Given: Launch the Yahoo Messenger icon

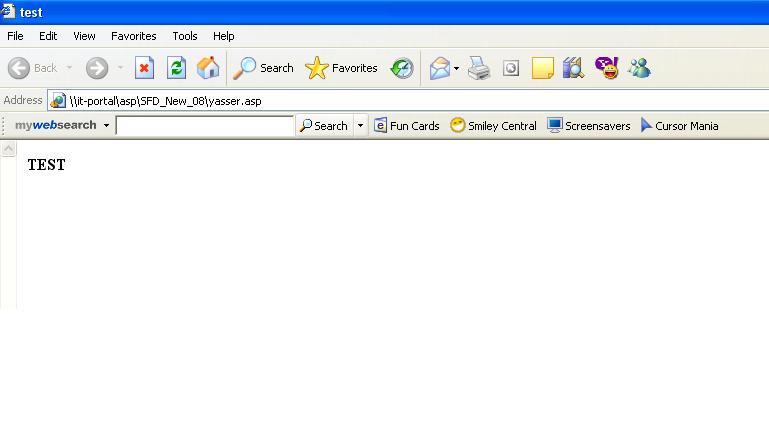Looking at the screenshot, I should pos(607,68).
